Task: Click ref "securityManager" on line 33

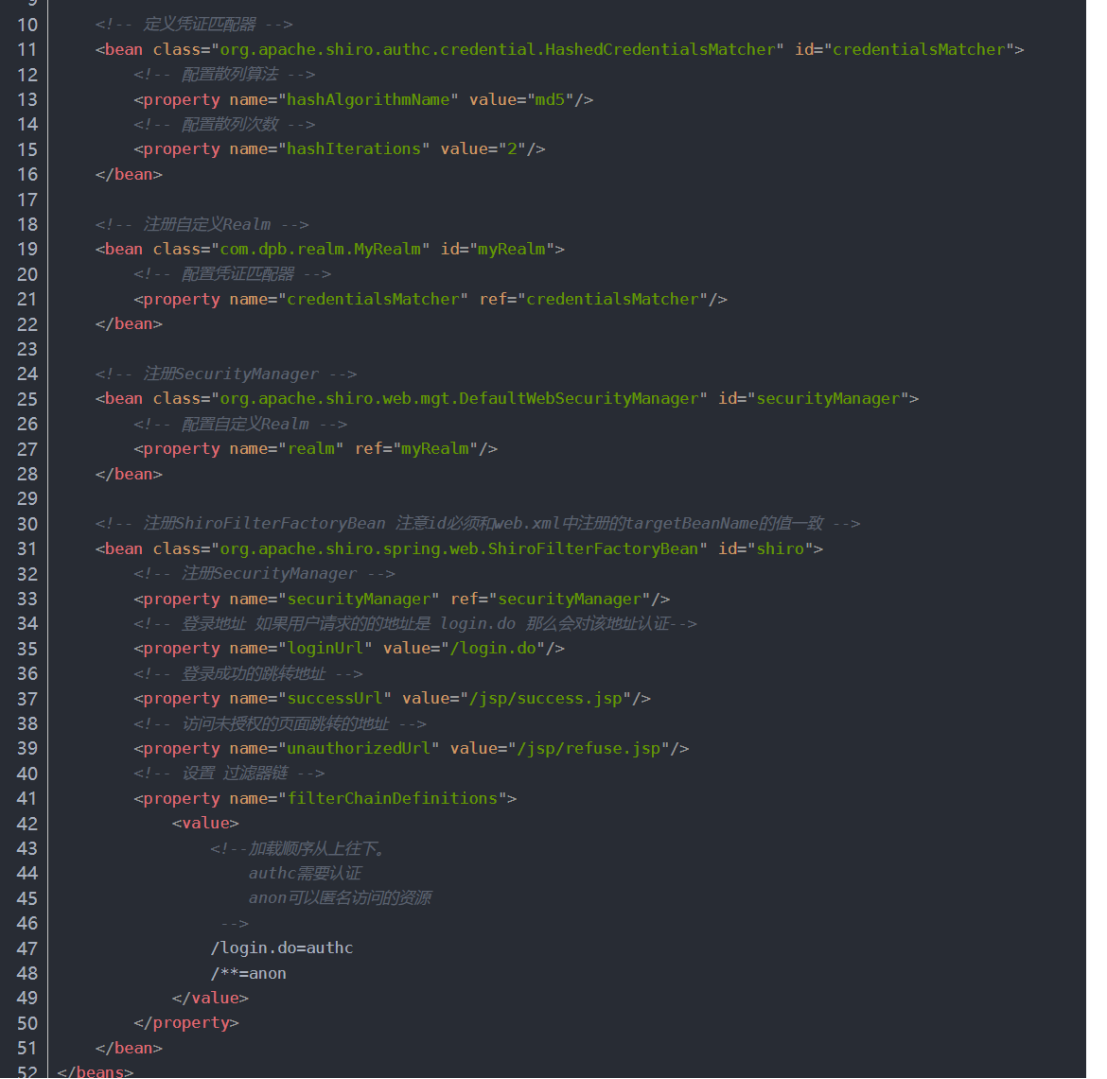Action: (x=569, y=600)
